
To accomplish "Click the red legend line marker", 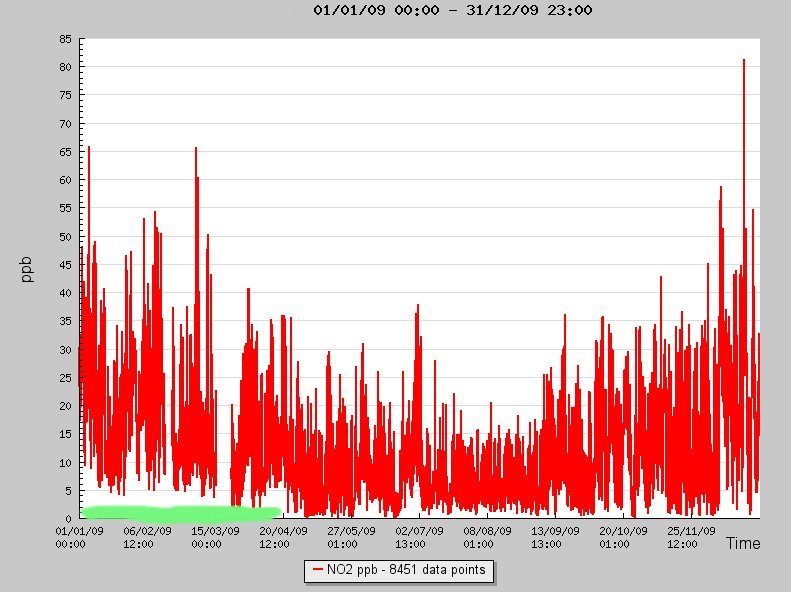I will click(x=317, y=570).
